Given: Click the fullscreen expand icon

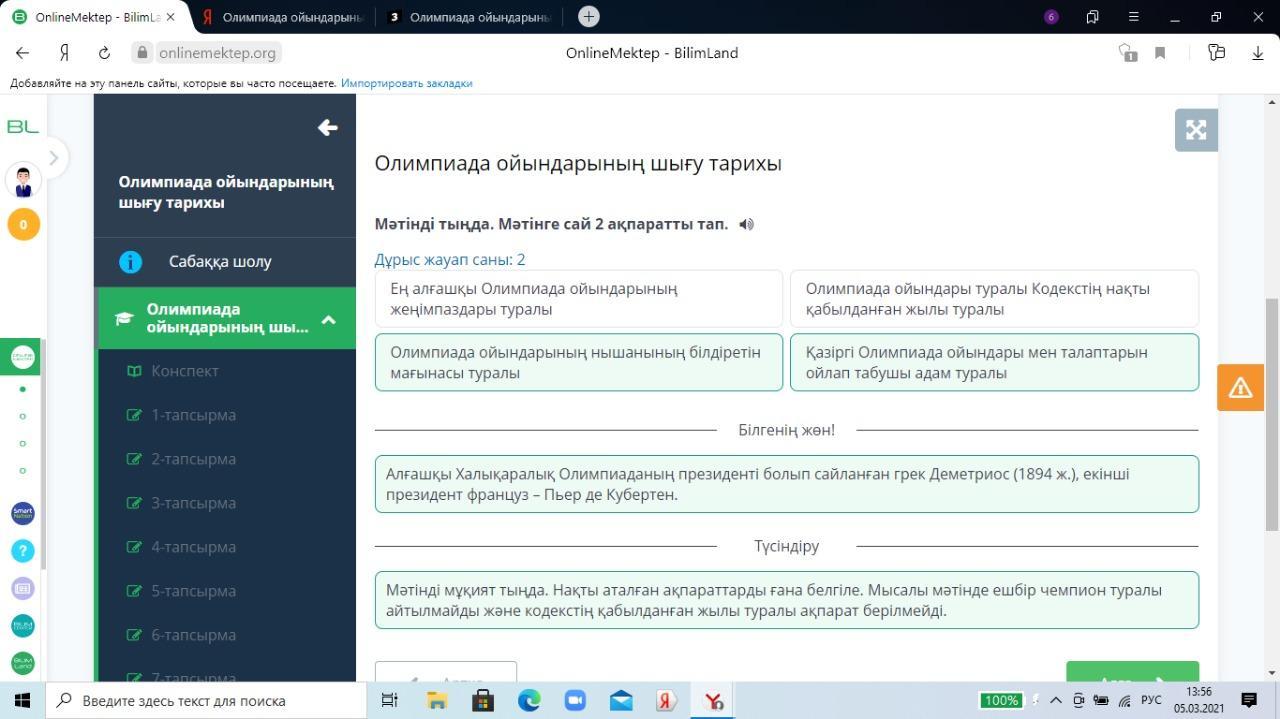Looking at the screenshot, I should click(1196, 130).
